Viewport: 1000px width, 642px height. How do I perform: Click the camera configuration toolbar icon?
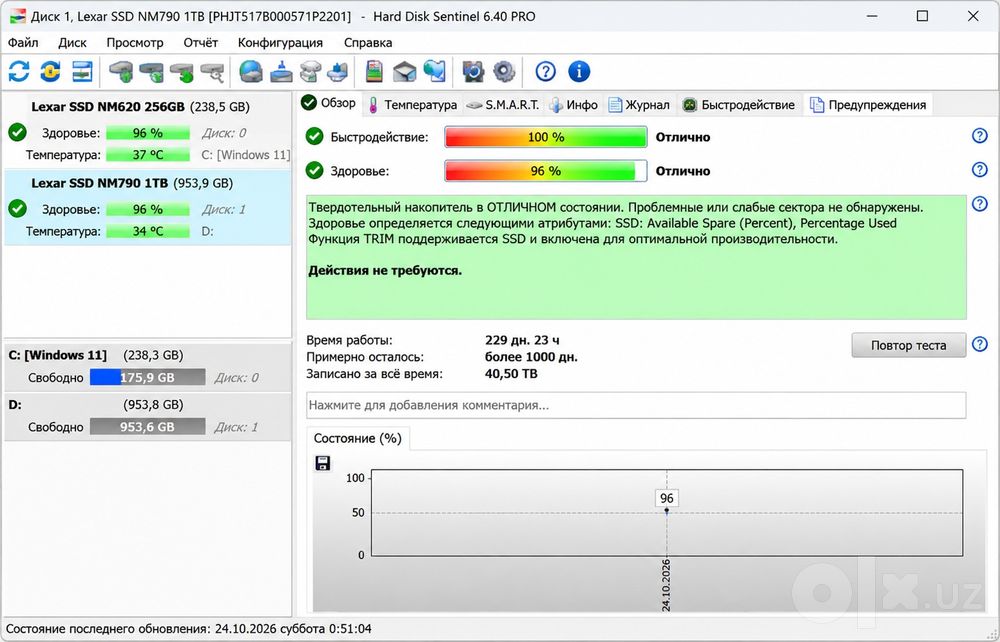point(473,71)
